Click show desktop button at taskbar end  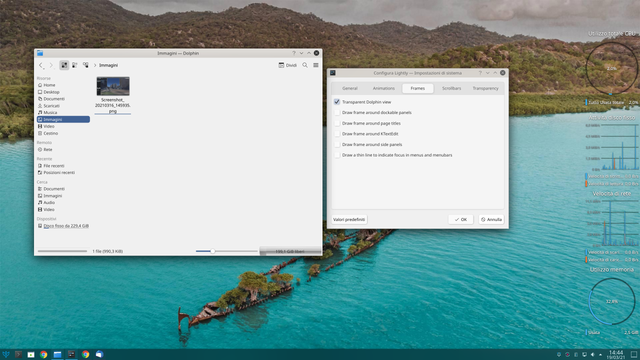(x=634, y=354)
